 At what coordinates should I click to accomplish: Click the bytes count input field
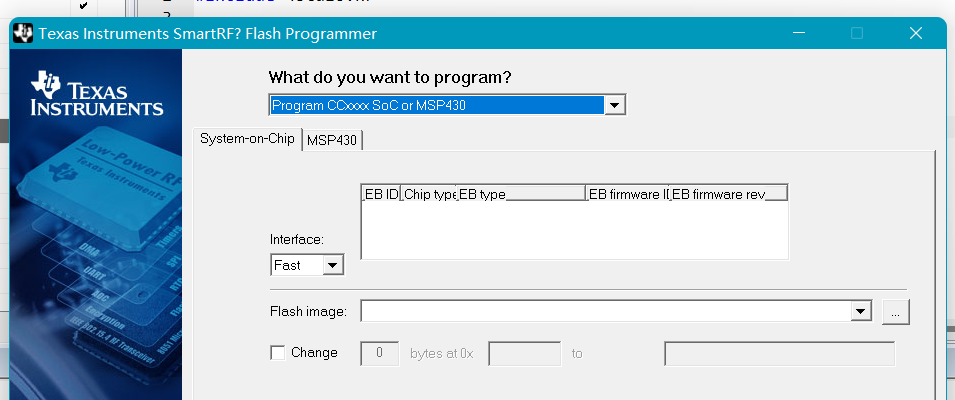(x=379, y=353)
